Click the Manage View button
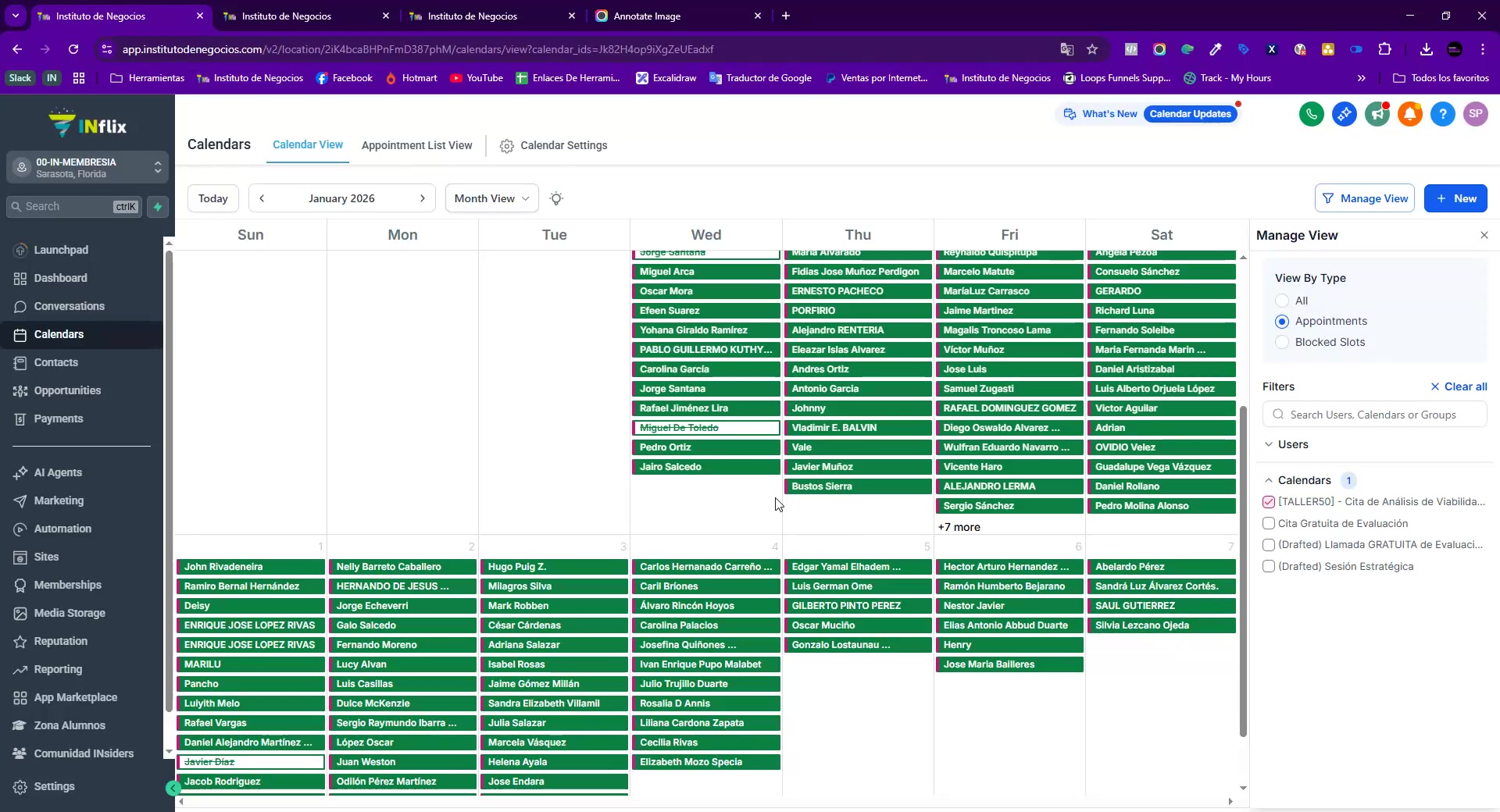The image size is (1500, 812). pos(1366,198)
